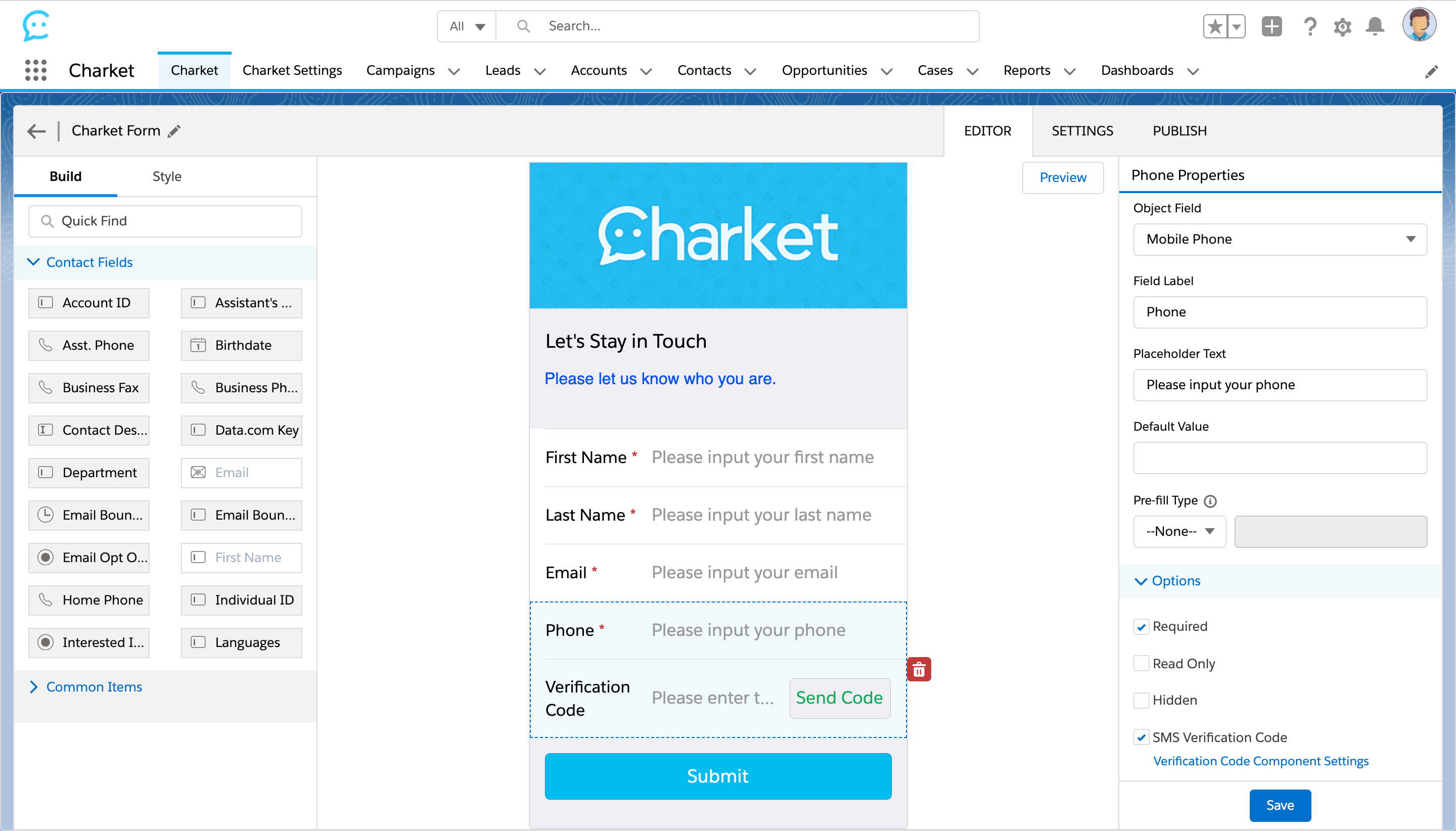This screenshot has width=1456, height=831.
Task: Select the Email Bounced Date clock field
Action: click(x=89, y=516)
